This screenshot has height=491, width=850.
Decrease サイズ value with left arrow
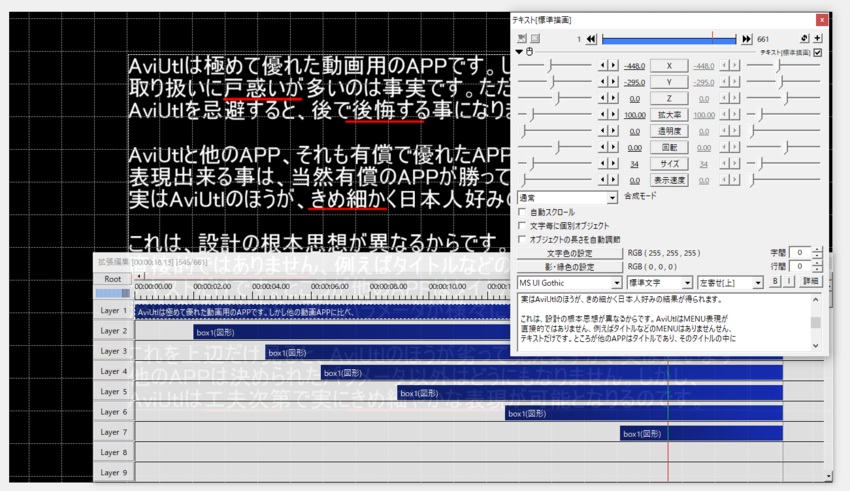602,164
